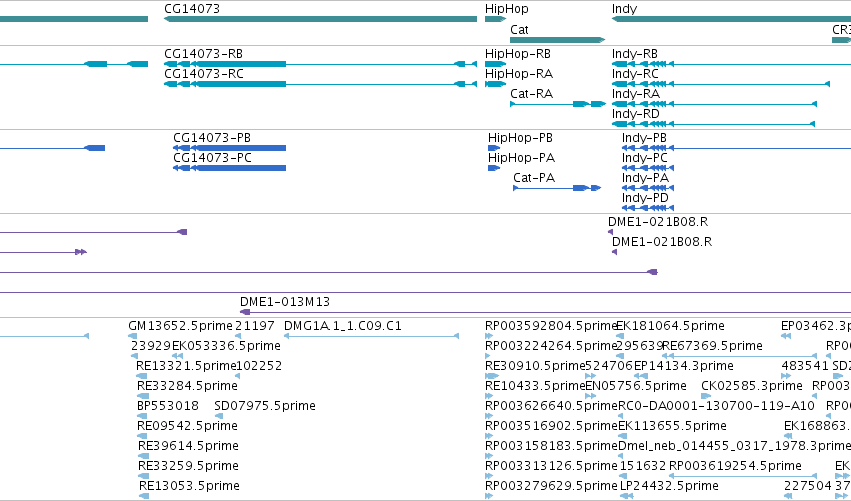The image size is (851, 501).
Task: Click the Cat-RA transcript label
Action: point(531,94)
